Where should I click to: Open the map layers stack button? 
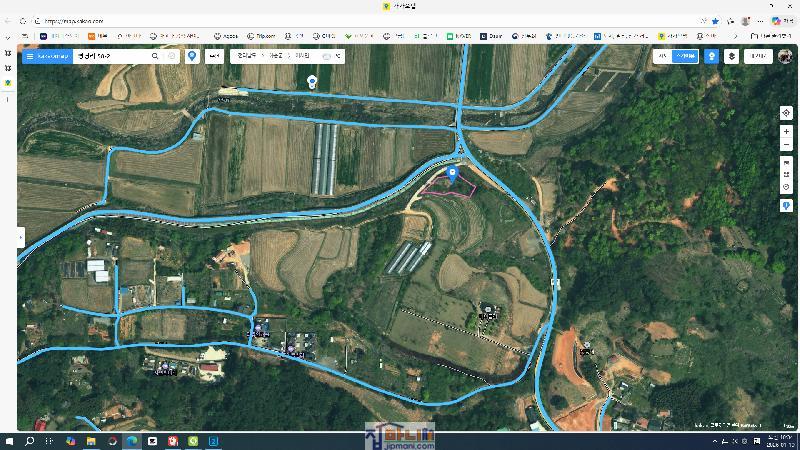coord(732,56)
